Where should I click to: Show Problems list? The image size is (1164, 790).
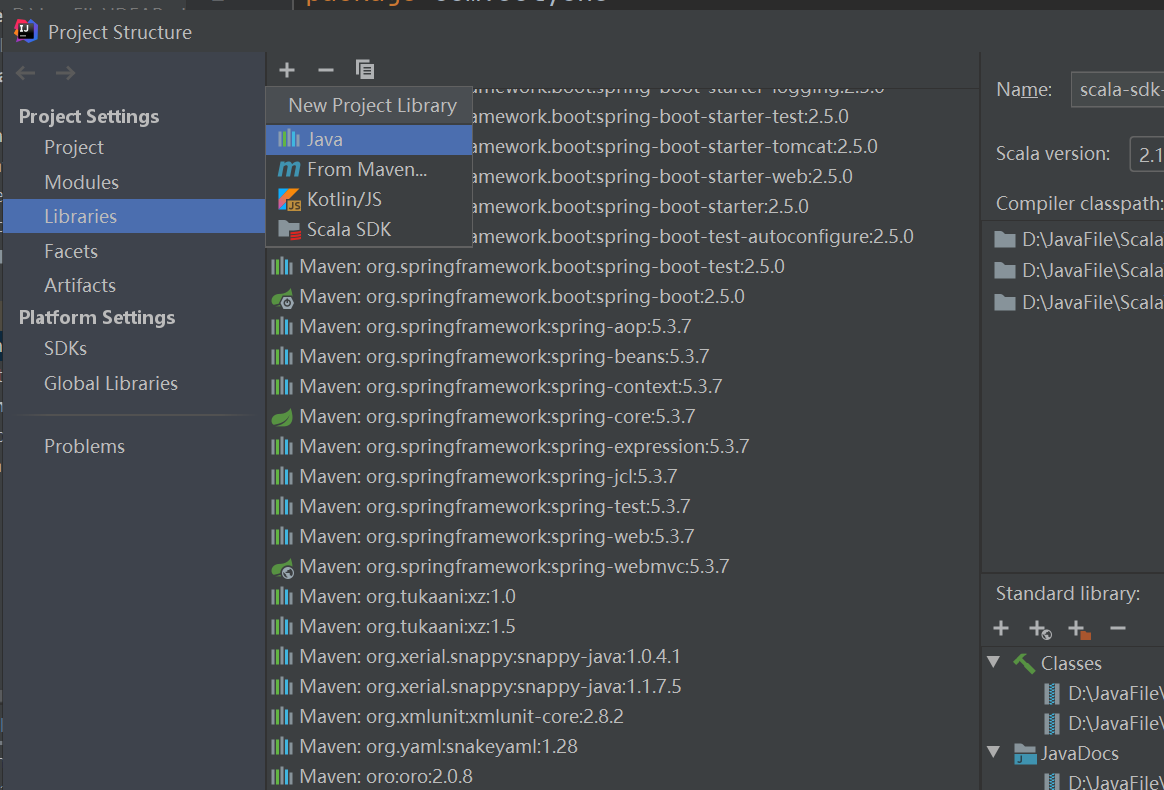click(x=84, y=446)
